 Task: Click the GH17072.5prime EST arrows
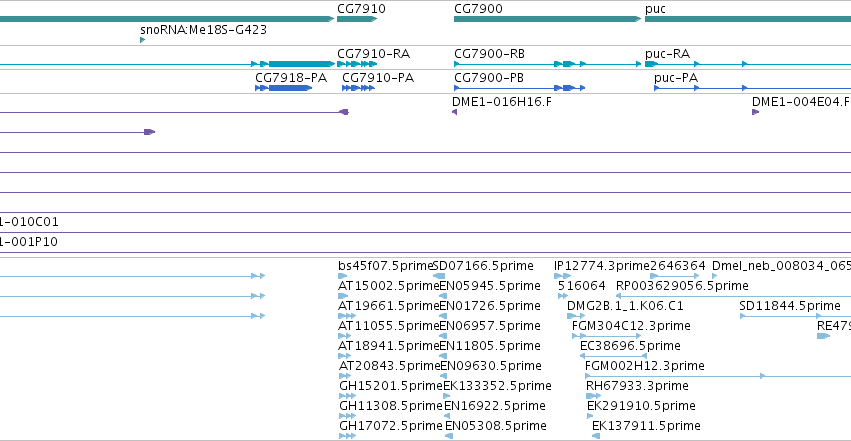coord(347,436)
